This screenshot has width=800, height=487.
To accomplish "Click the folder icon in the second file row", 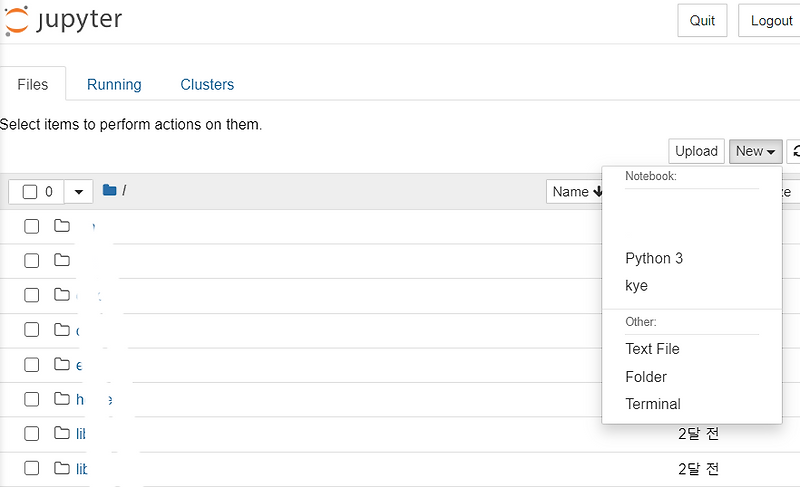I will click(62, 260).
